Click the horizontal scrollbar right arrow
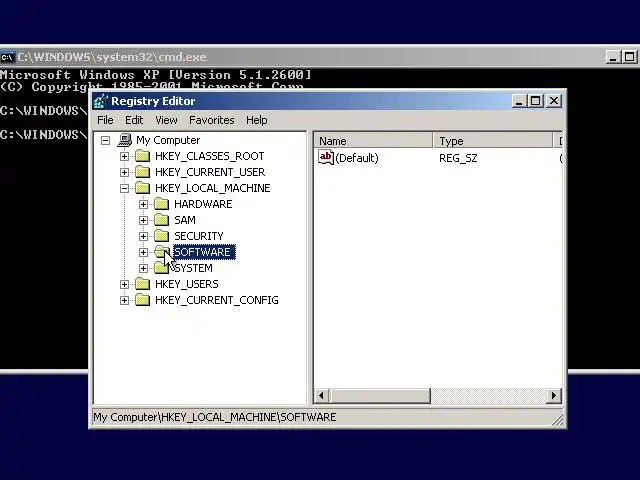 pos(553,396)
